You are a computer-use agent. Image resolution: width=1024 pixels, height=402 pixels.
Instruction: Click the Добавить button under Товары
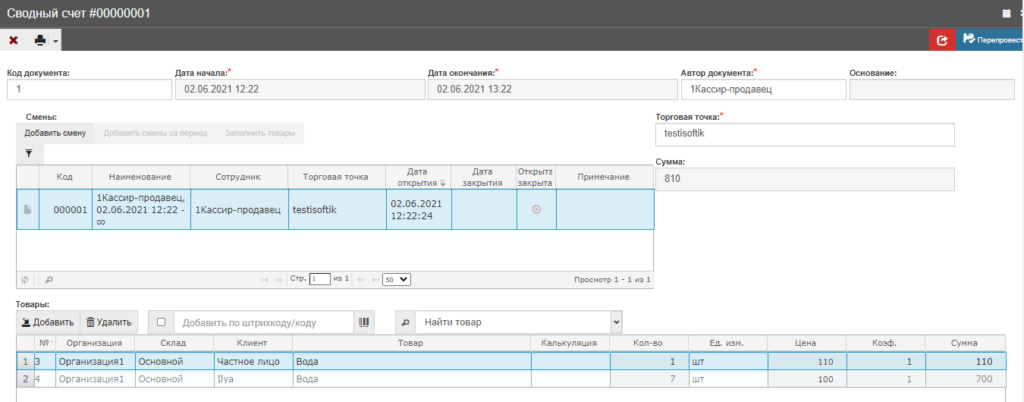[x=47, y=322]
